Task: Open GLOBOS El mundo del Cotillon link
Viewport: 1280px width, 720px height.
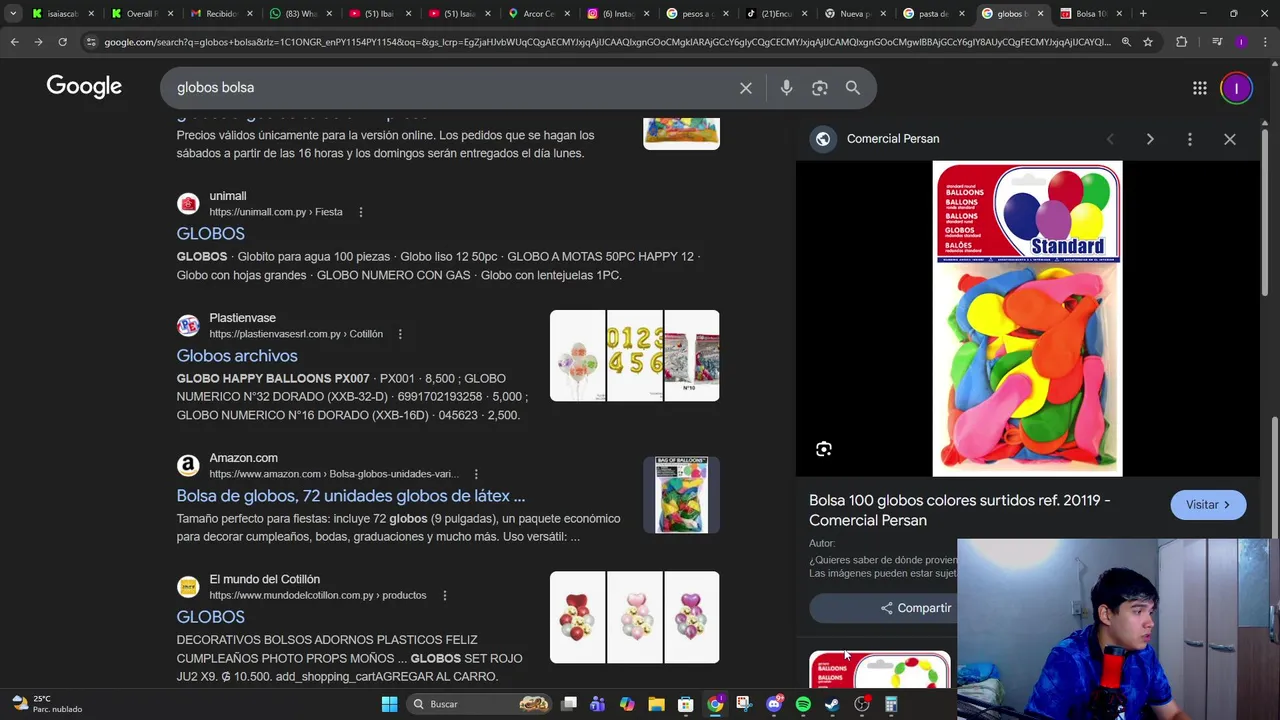Action: pyautogui.click(x=210, y=617)
